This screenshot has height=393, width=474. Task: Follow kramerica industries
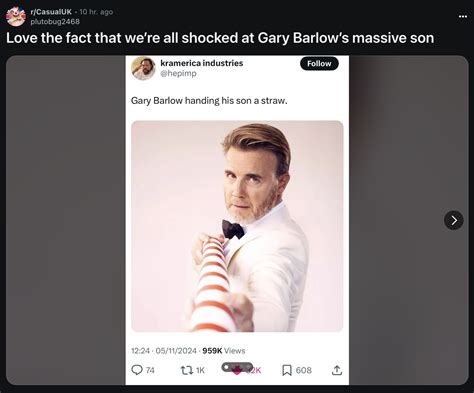(x=319, y=64)
